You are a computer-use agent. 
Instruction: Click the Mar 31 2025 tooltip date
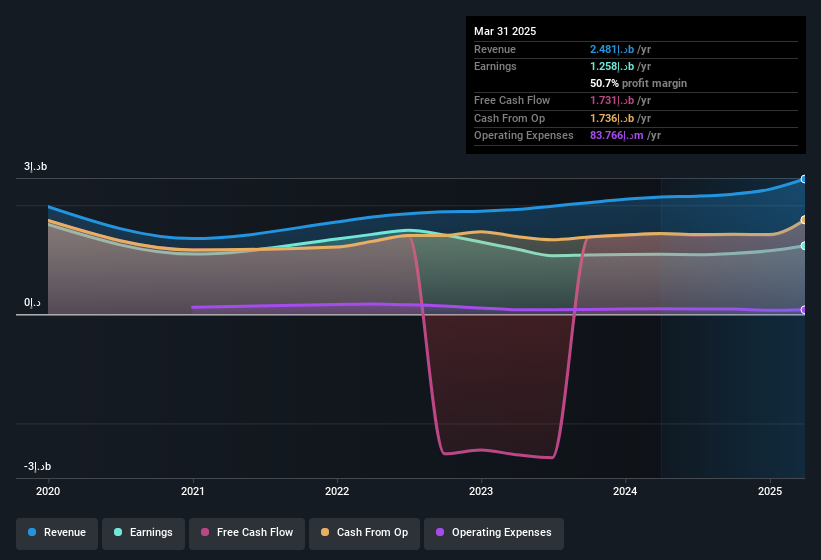click(505, 31)
